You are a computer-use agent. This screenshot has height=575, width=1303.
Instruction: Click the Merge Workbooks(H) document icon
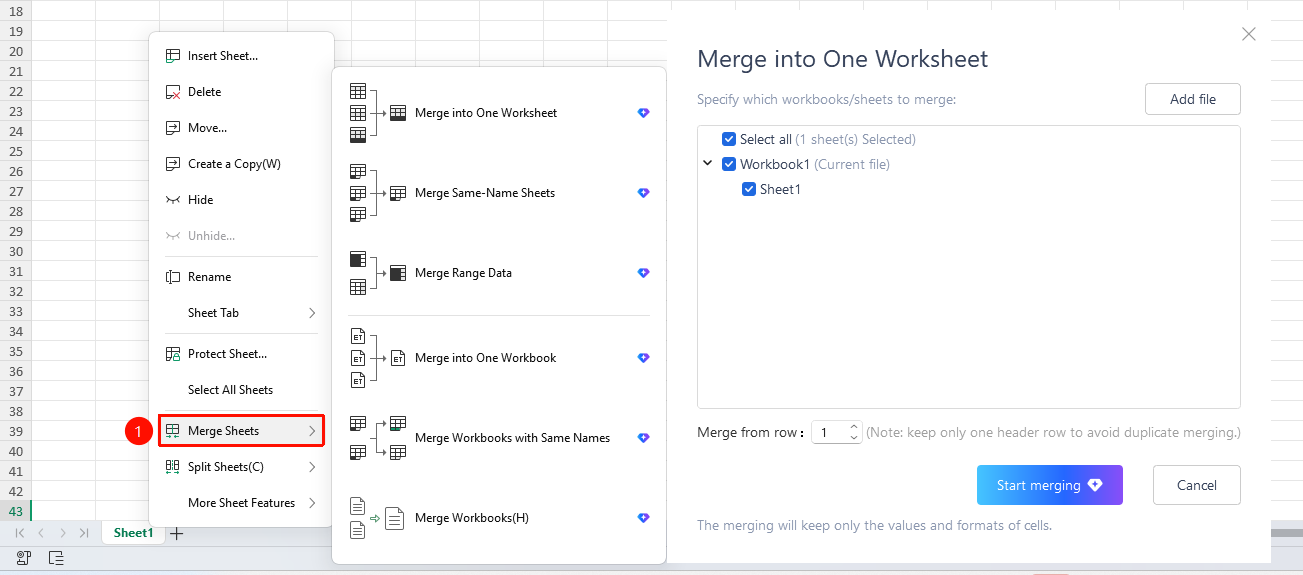pos(378,518)
